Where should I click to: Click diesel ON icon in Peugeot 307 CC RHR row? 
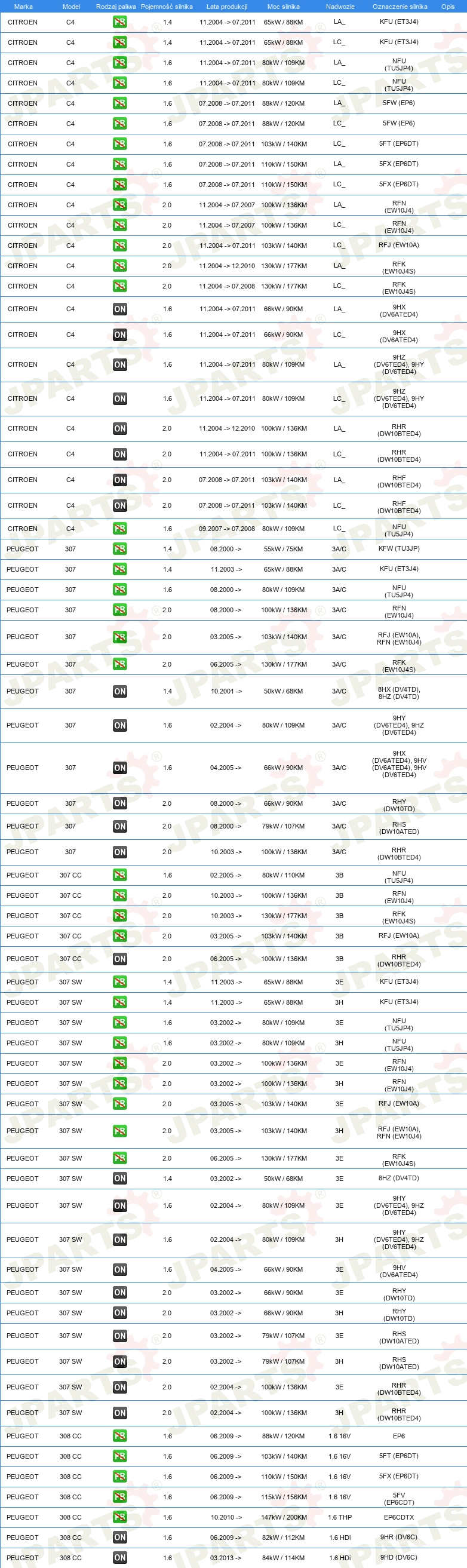point(120,959)
